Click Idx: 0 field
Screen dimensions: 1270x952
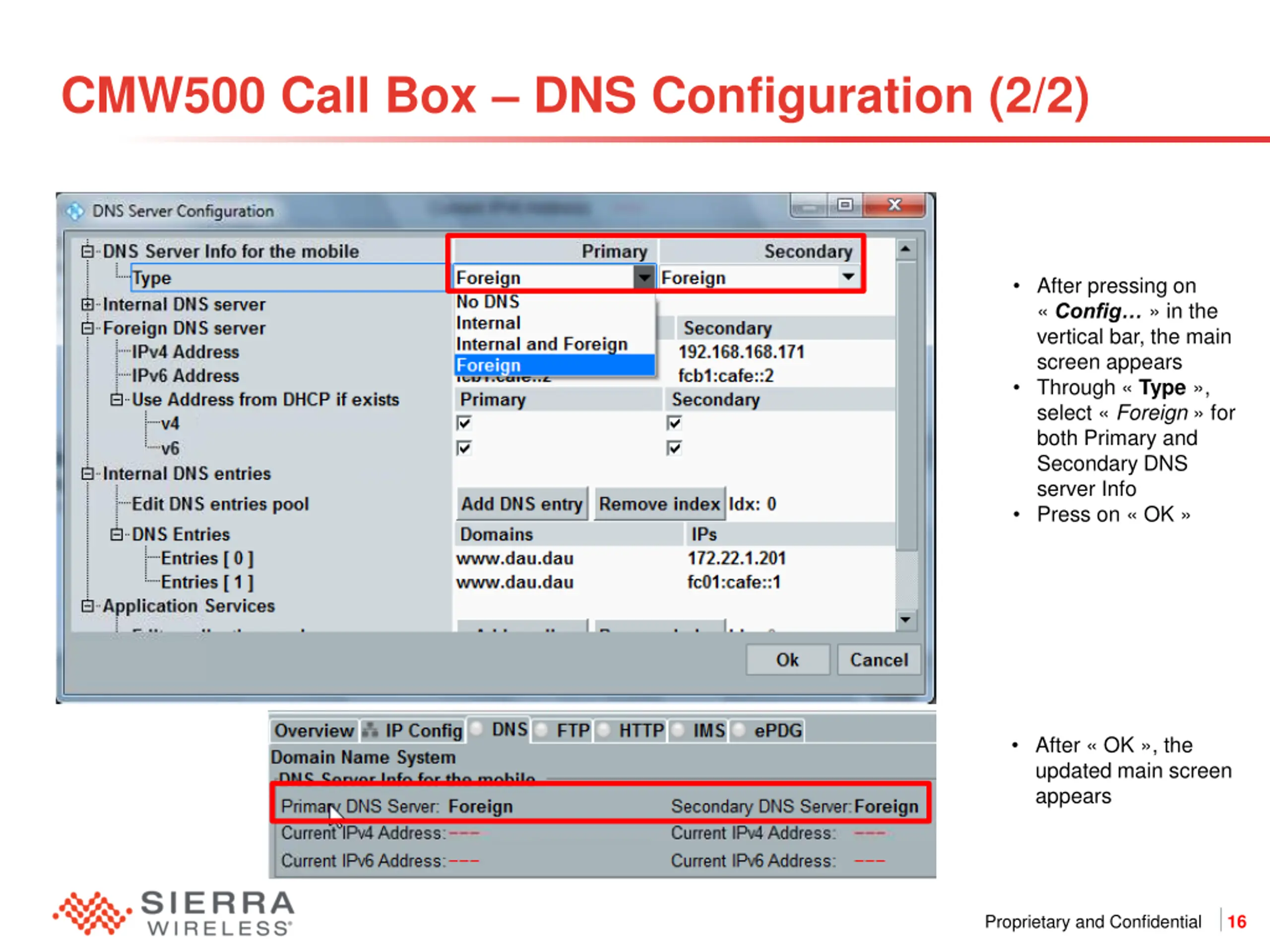tap(752, 504)
